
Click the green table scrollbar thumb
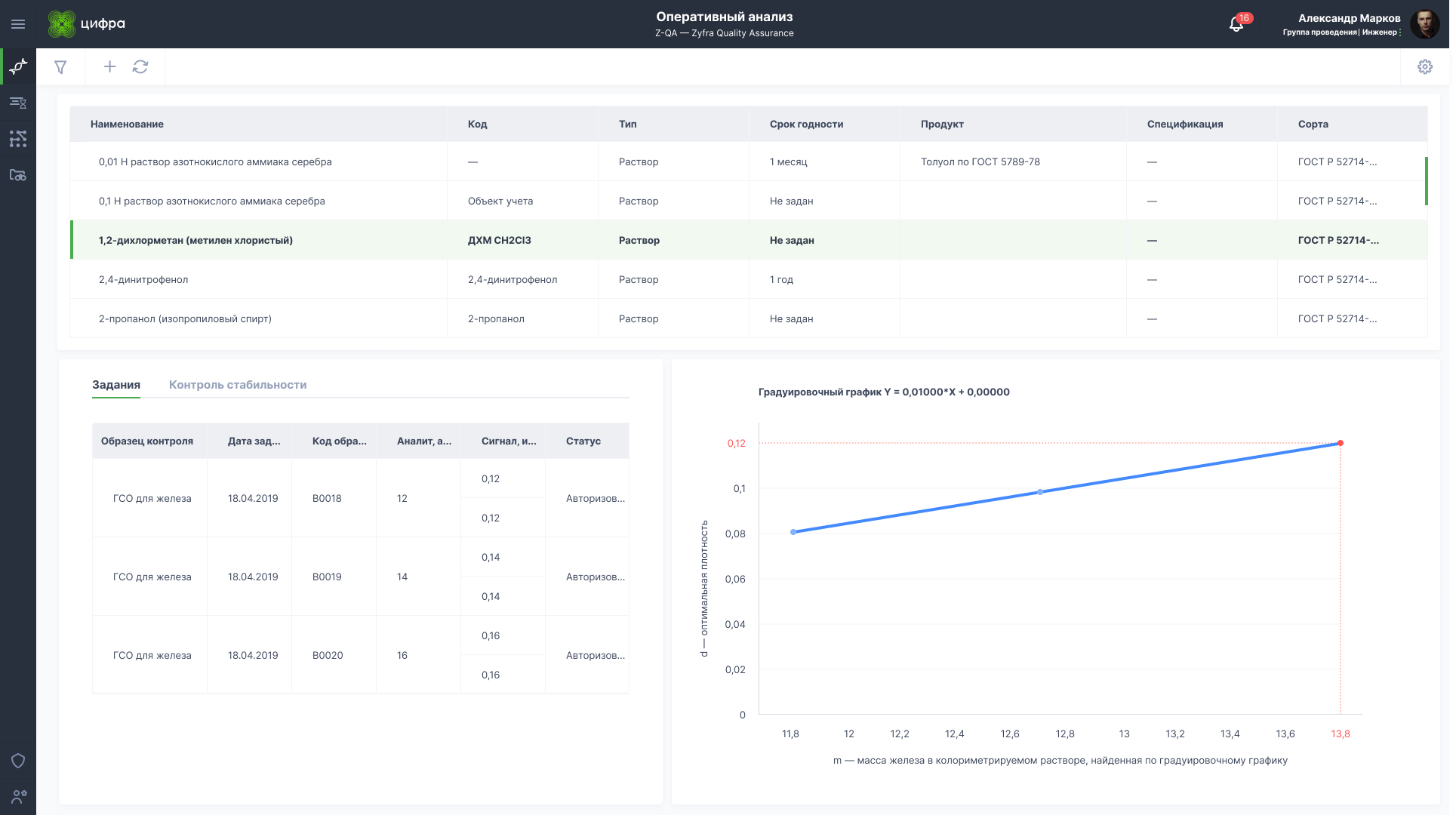[1427, 181]
